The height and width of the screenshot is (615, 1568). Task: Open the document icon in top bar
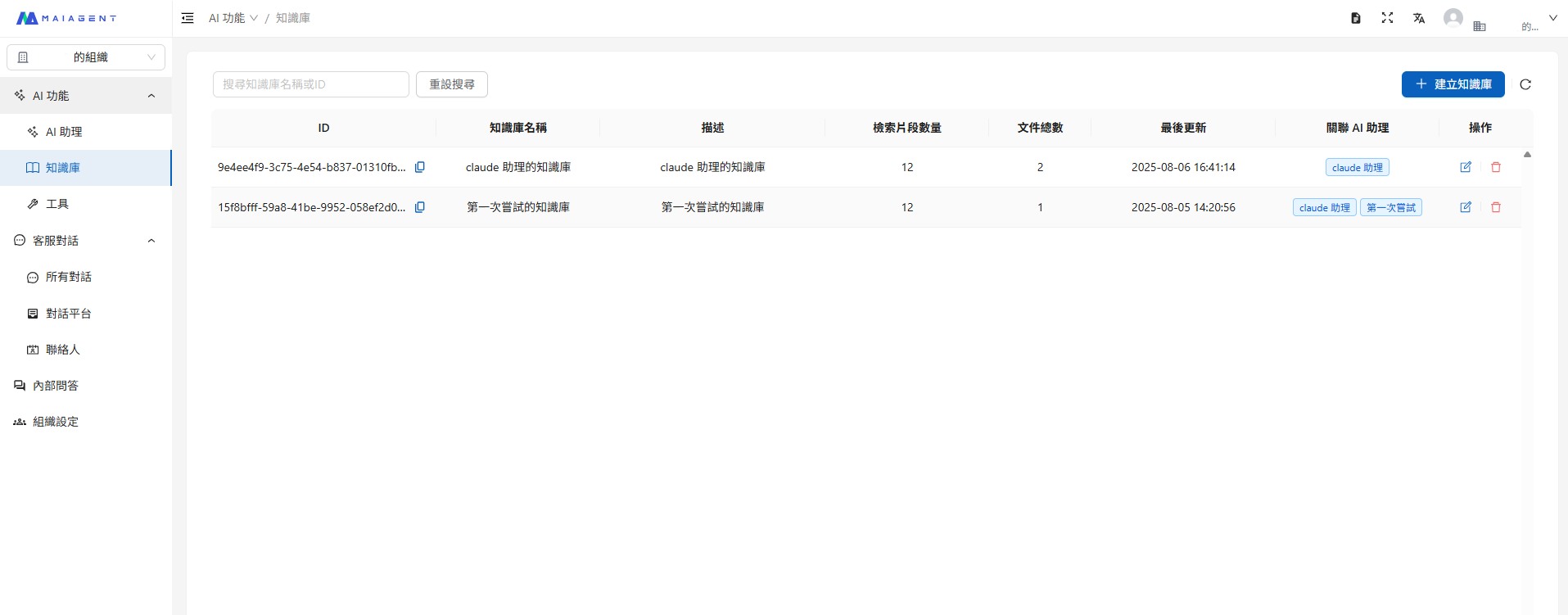[x=1356, y=18]
